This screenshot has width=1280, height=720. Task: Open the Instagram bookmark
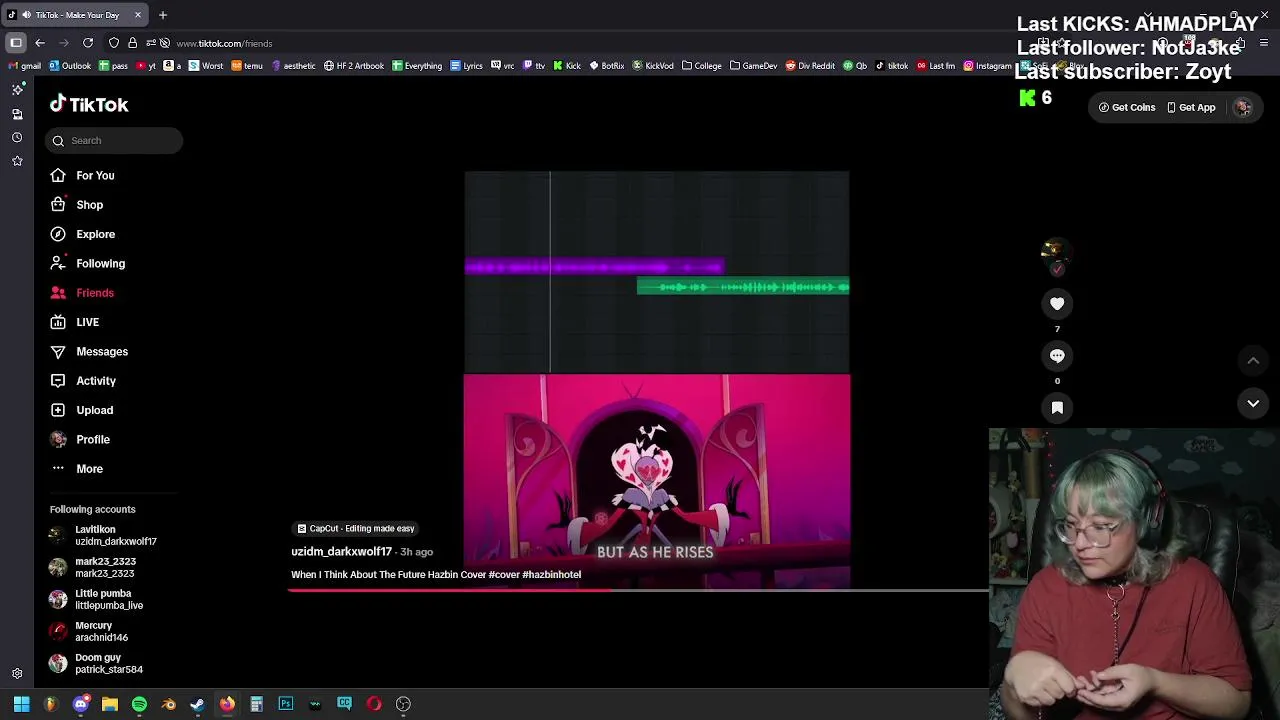click(988, 66)
